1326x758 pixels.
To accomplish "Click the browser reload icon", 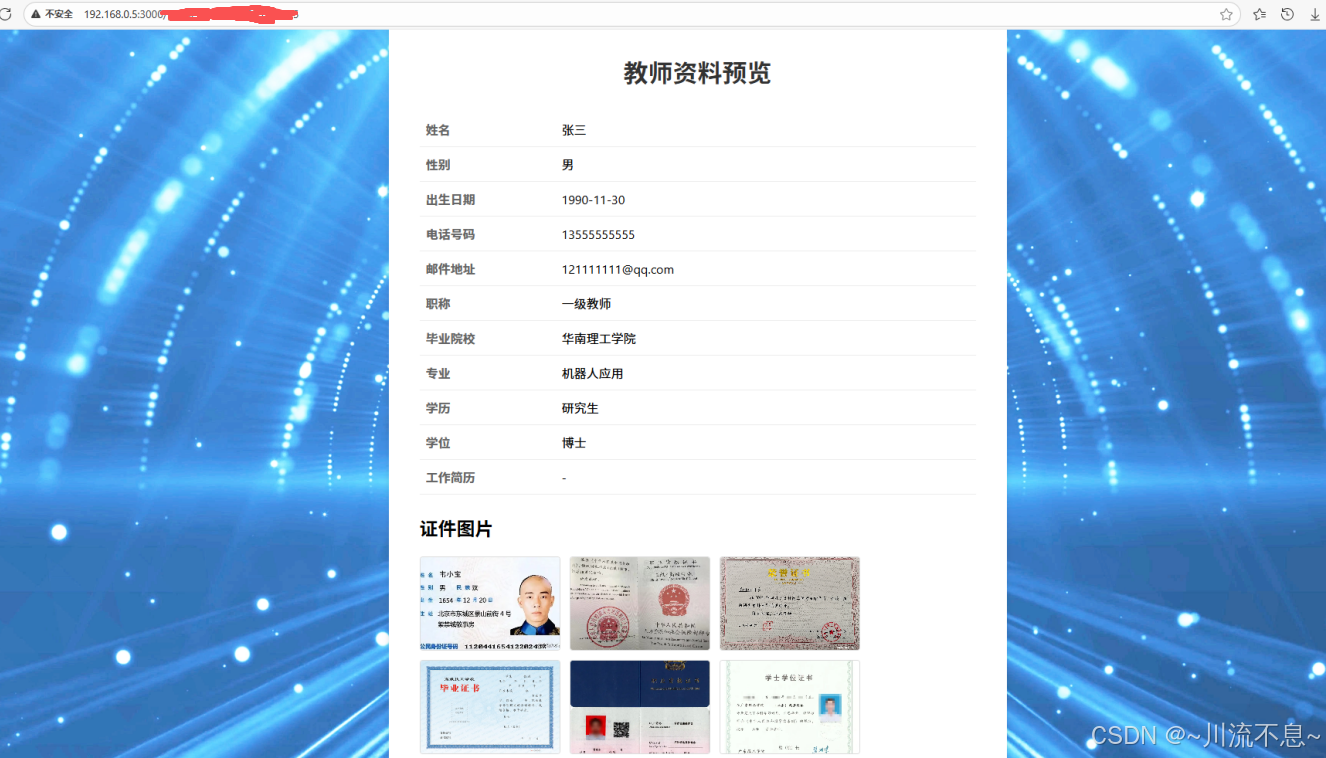I will (4, 14).
